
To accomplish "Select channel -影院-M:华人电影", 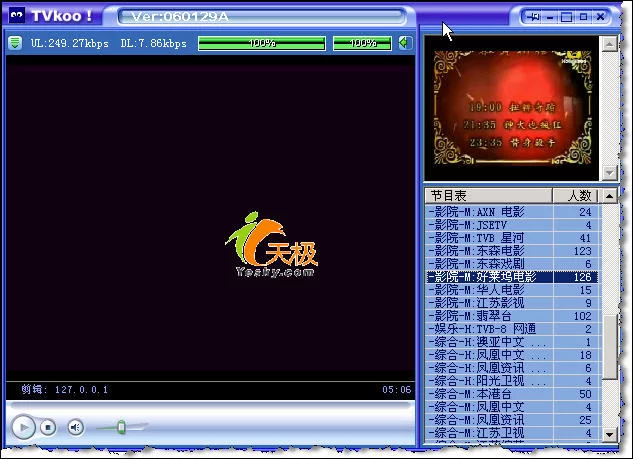I will pyautogui.click(x=512, y=290).
